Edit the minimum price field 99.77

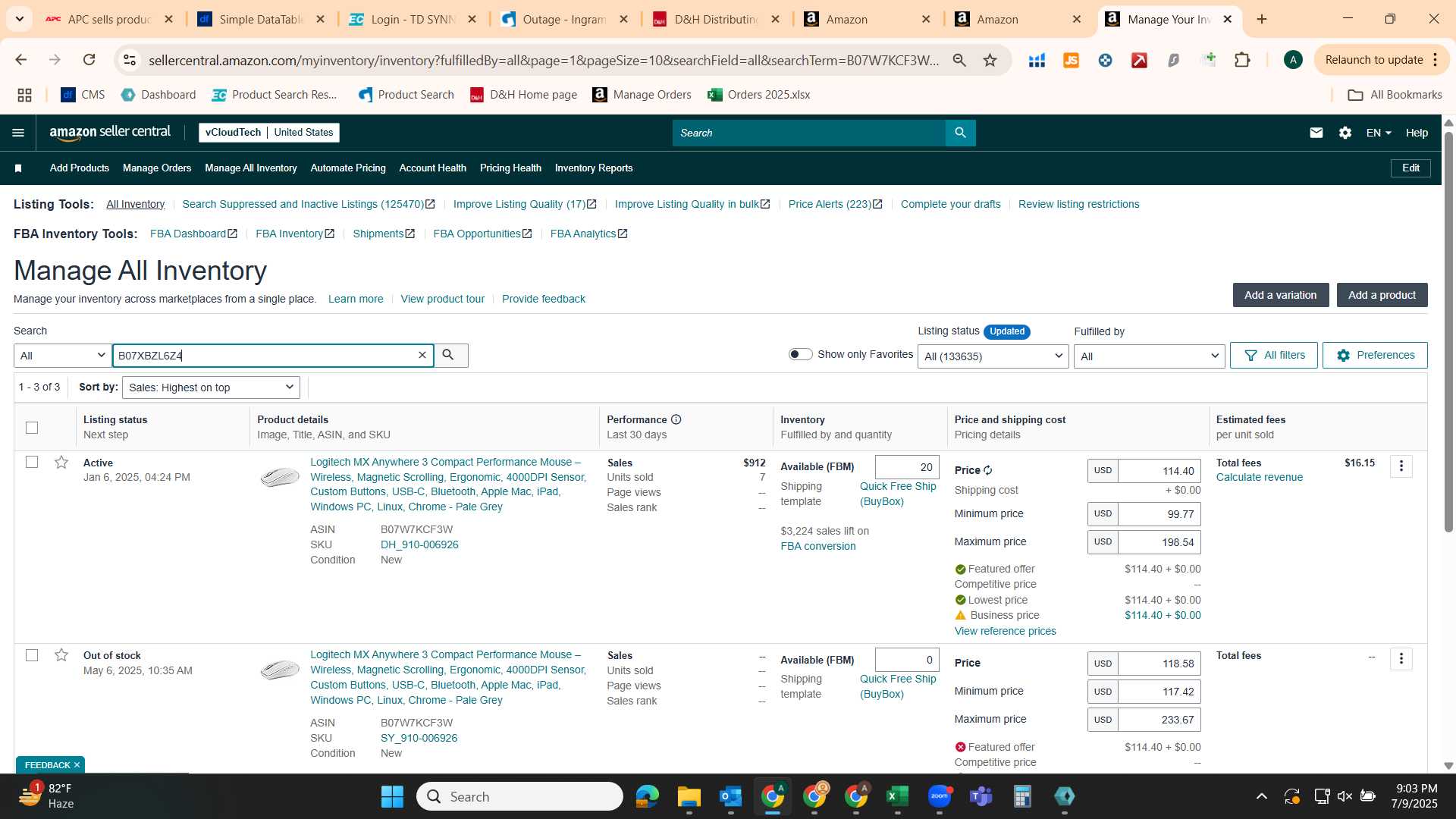1159,514
